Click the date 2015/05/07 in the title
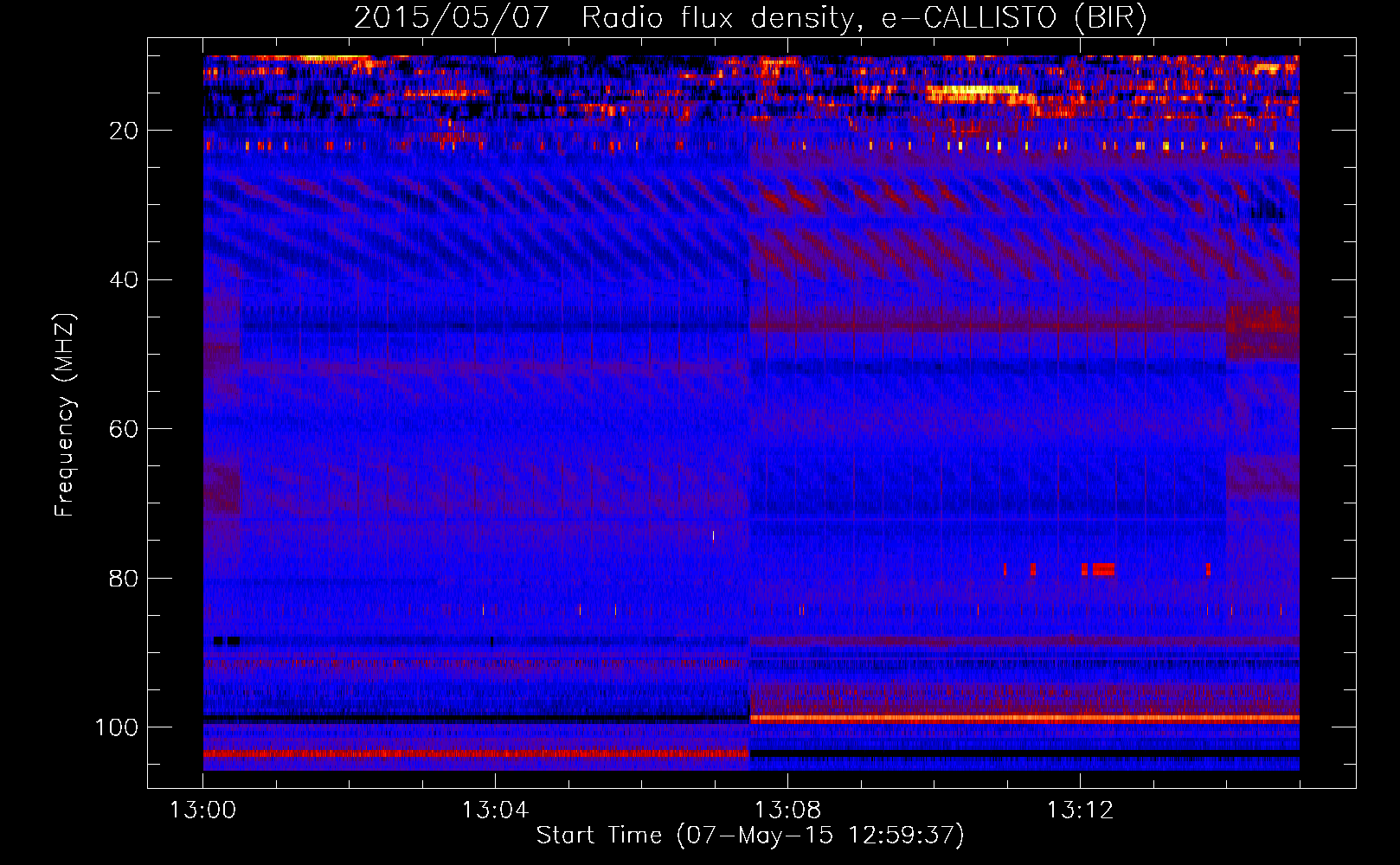Screen dimensions: 1400x865 coord(451,17)
